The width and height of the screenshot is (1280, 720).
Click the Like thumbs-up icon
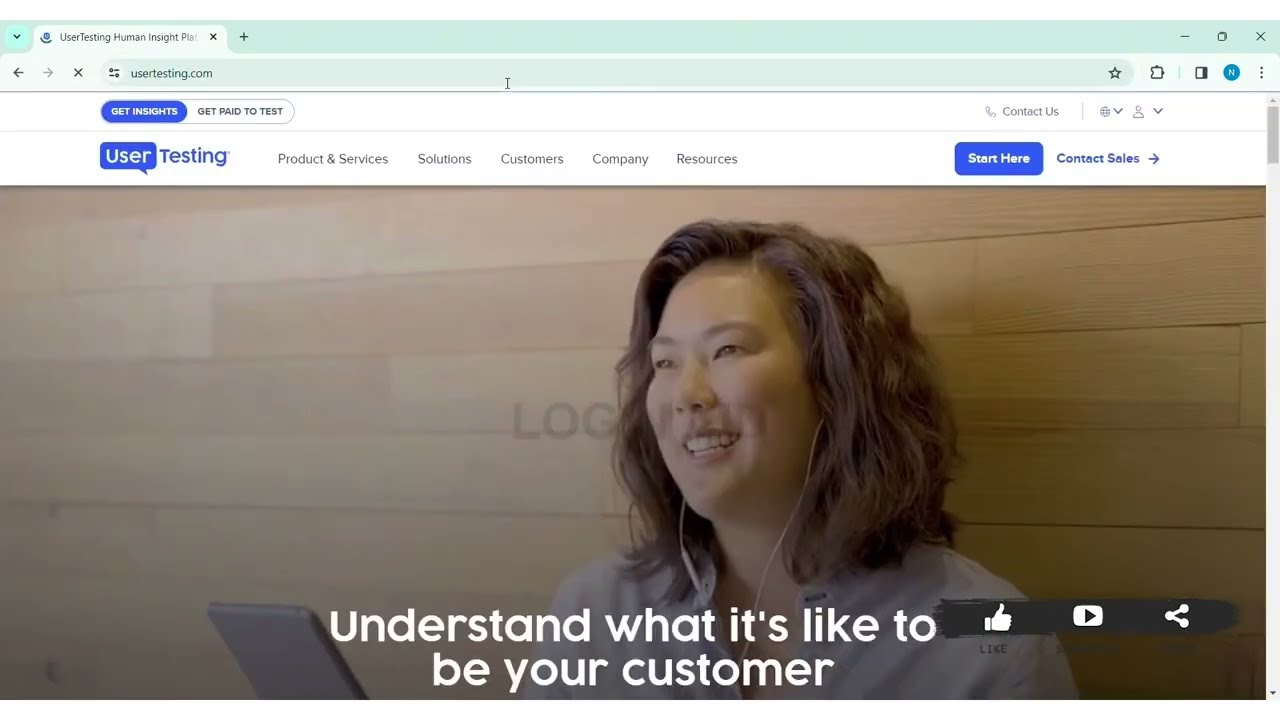[997, 619]
